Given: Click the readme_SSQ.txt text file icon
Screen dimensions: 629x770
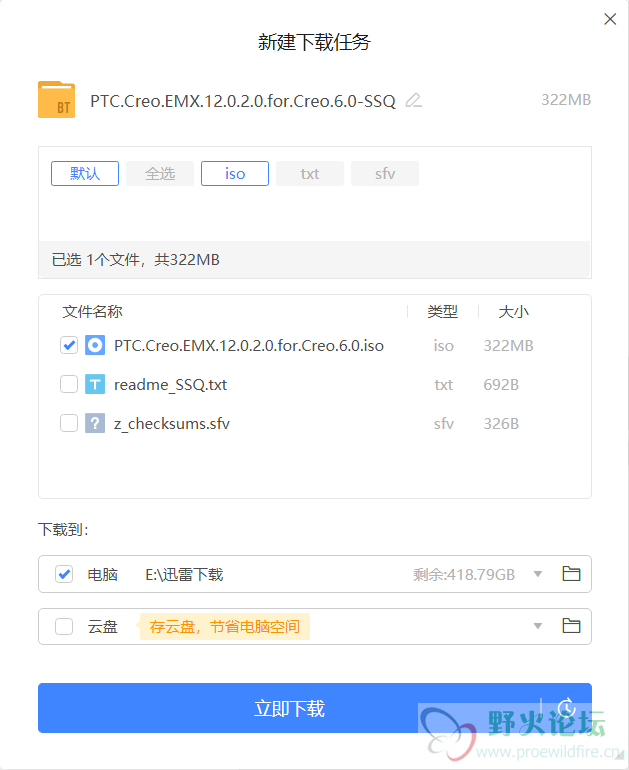Looking at the screenshot, I should 95,385.
